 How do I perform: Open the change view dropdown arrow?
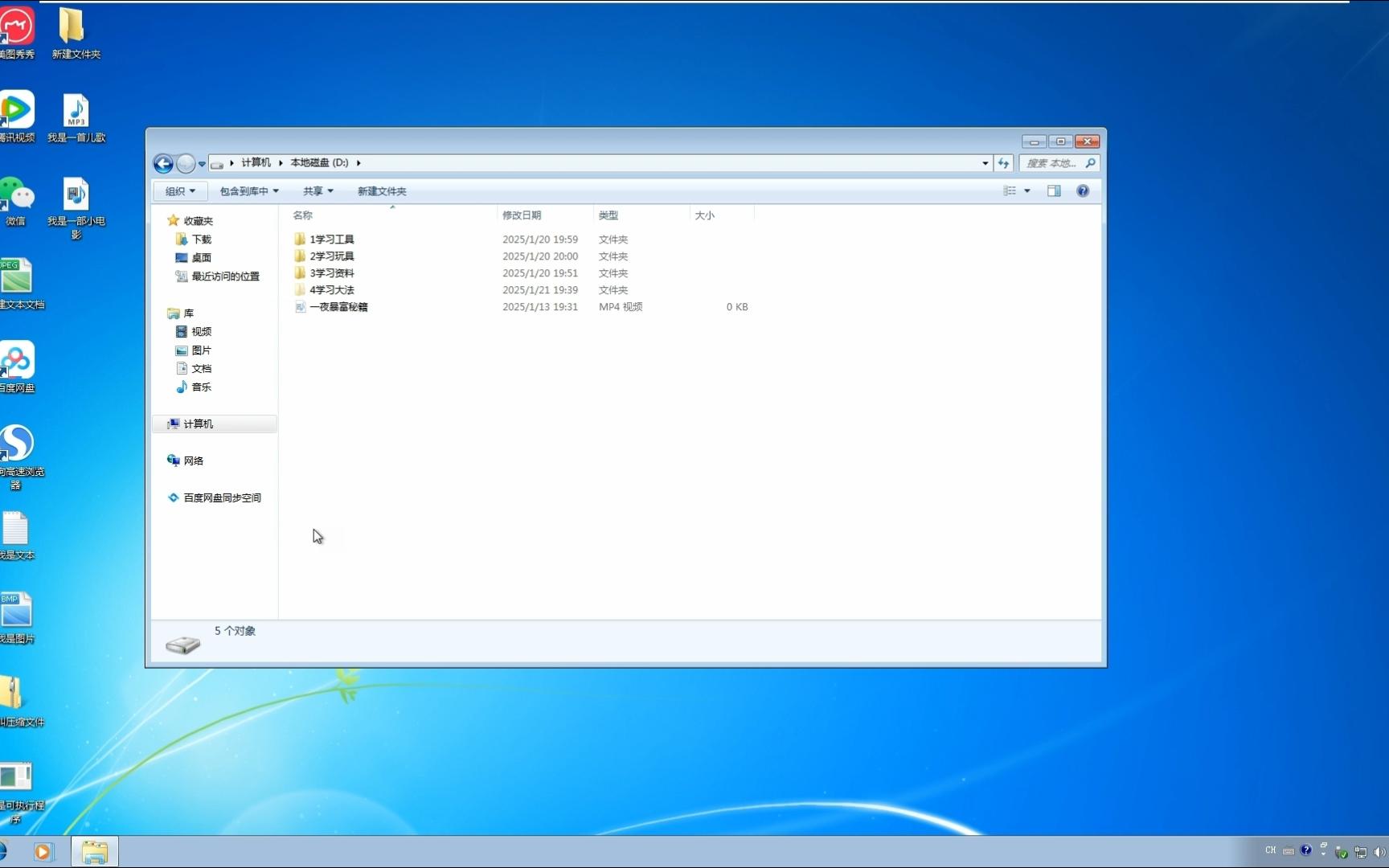pyautogui.click(x=1026, y=190)
